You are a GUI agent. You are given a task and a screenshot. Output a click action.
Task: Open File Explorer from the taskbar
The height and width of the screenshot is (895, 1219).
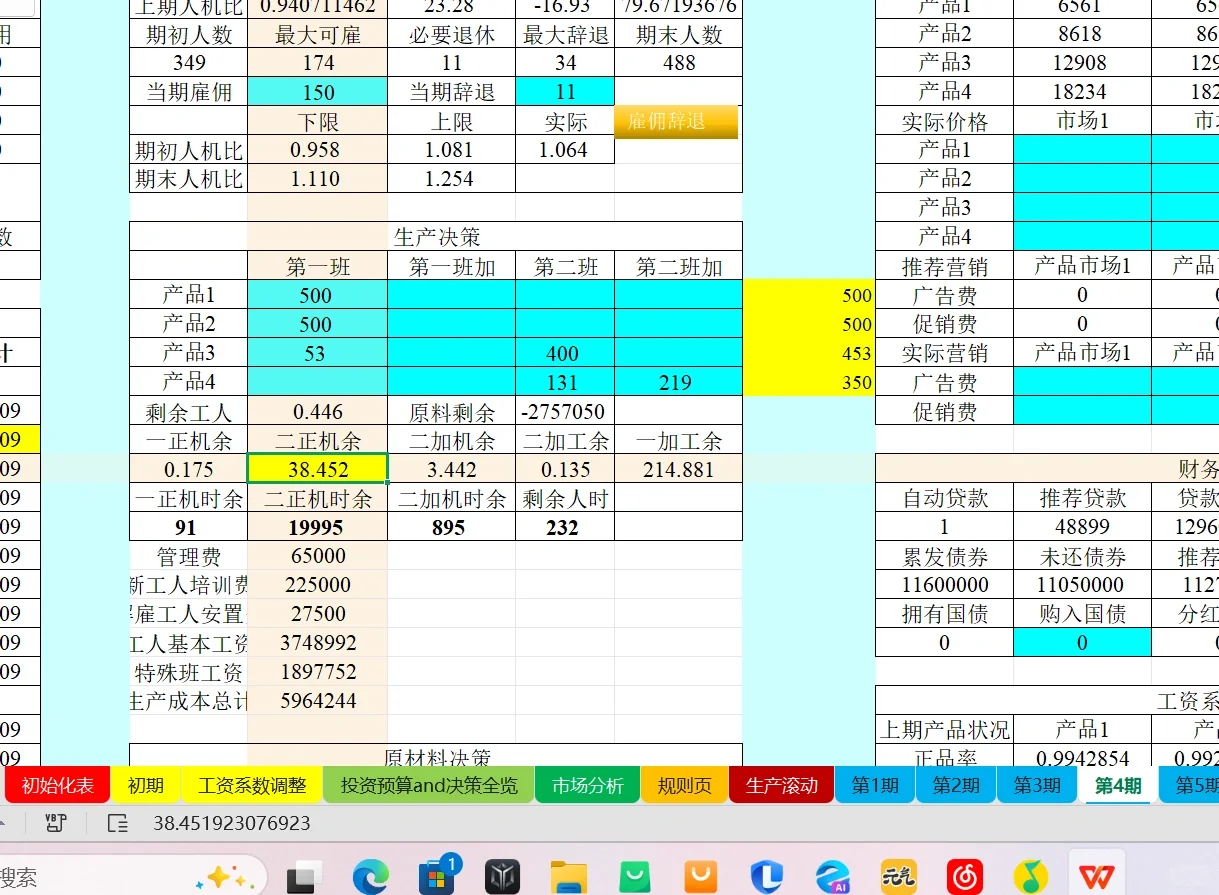[x=569, y=875]
